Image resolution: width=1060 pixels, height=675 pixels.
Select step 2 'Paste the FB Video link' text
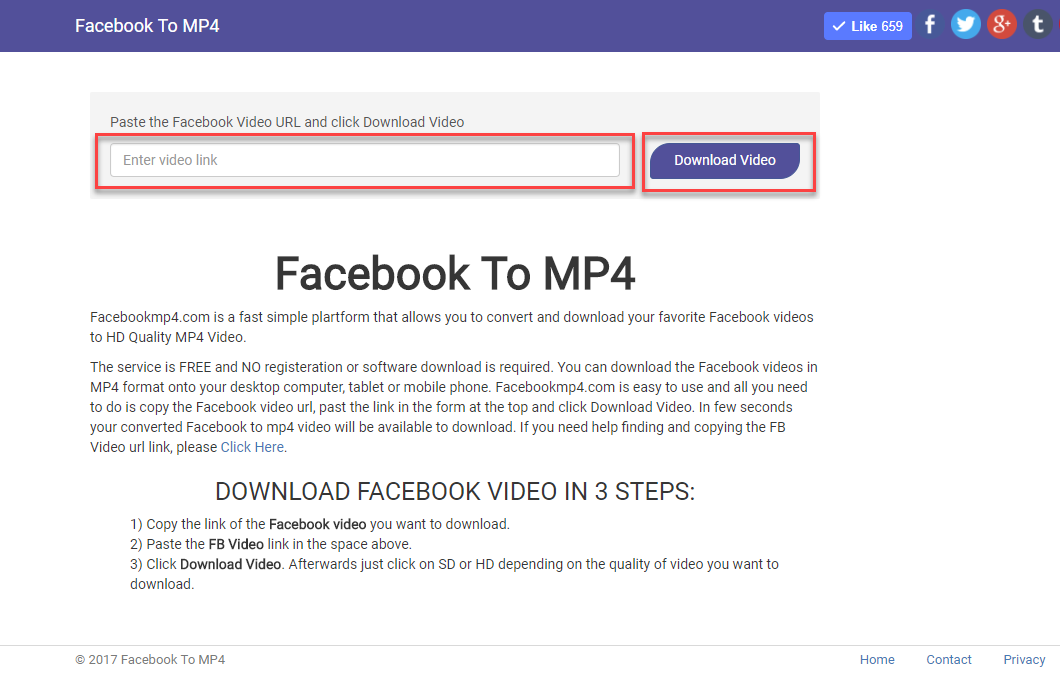pos(270,544)
